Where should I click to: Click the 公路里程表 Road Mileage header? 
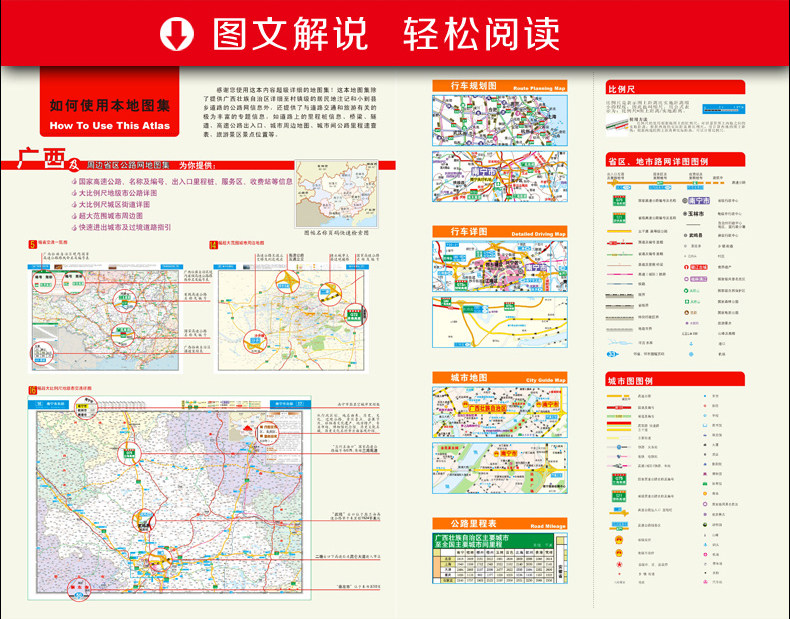(500, 523)
